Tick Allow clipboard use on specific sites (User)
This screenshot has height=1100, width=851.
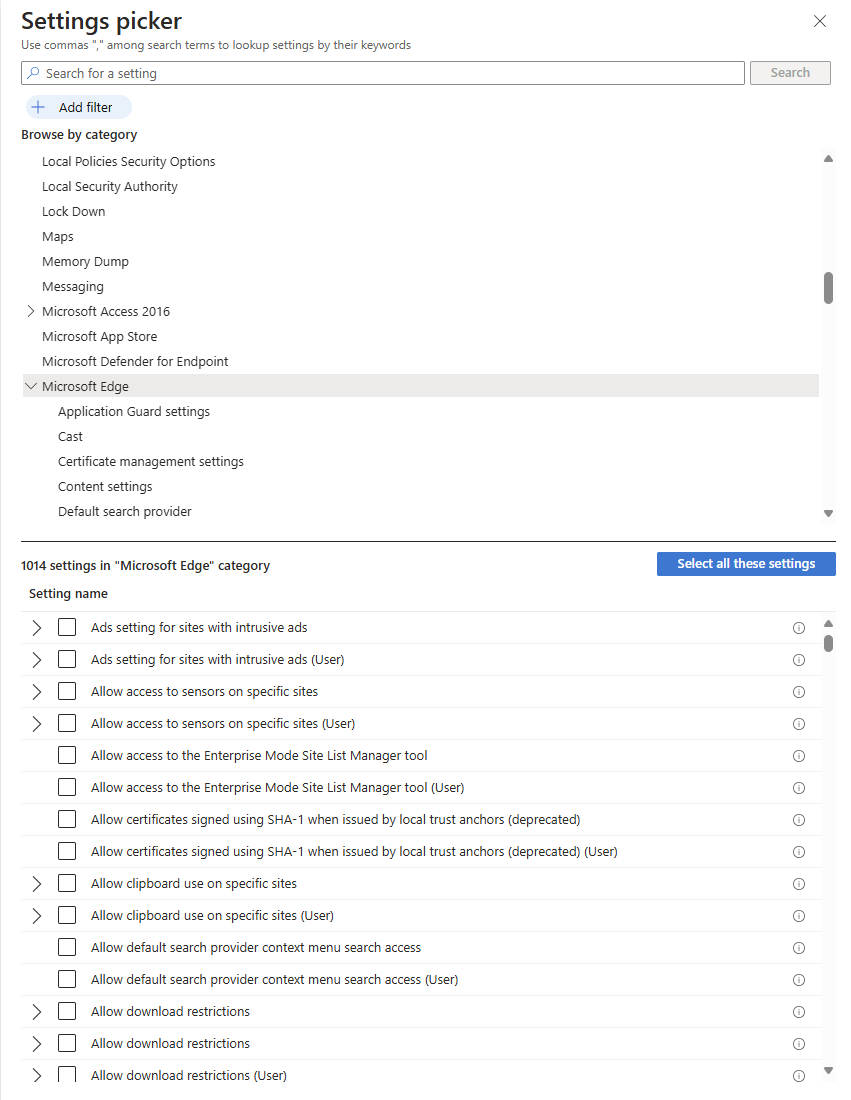[67, 916]
